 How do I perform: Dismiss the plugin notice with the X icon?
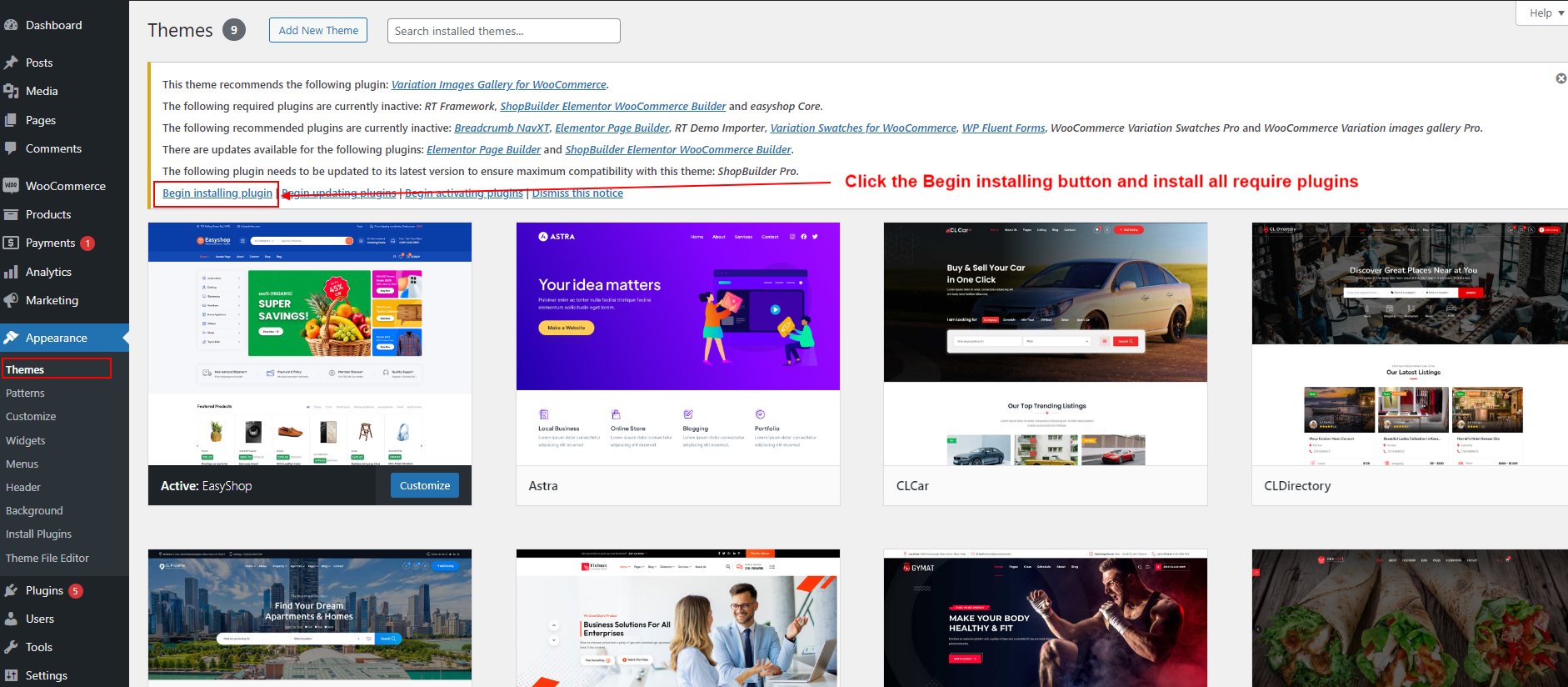pyautogui.click(x=1561, y=78)
